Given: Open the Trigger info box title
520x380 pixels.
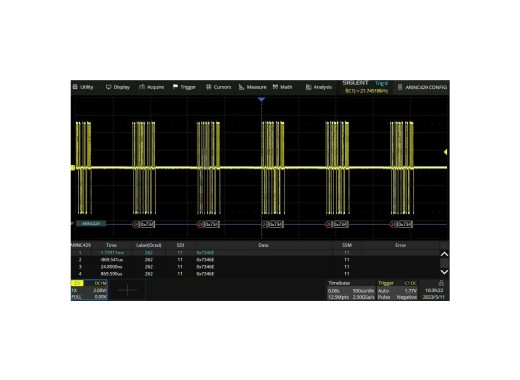Looking at the screenshot, I should (386, 283).
